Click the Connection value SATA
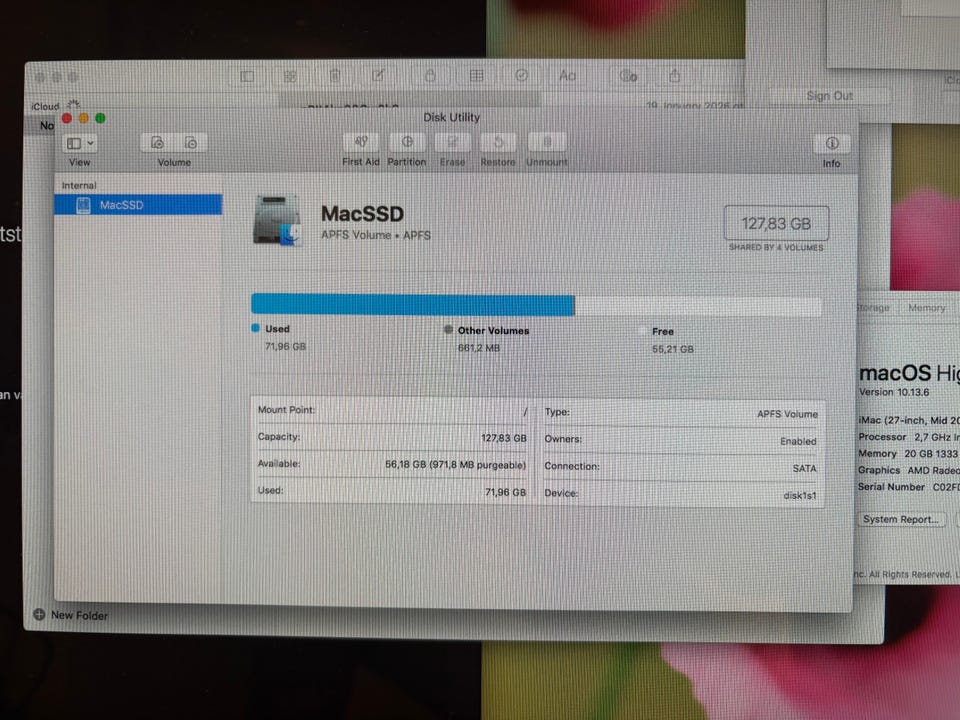The height and width of the screenshot is (720, 960). point(804,468)
